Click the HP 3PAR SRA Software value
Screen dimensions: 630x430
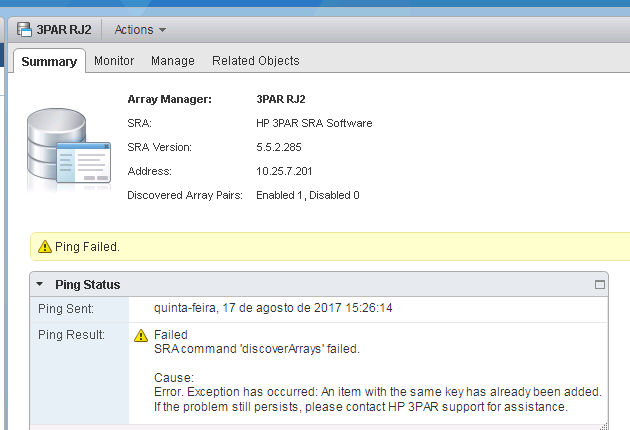coord(314,123)
